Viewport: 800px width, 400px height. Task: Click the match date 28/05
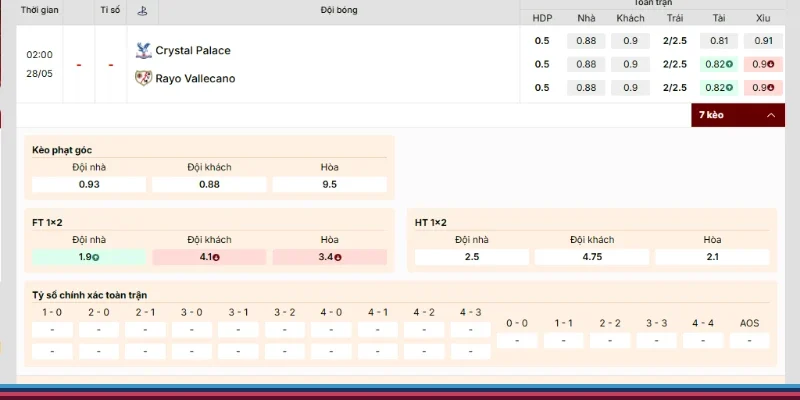[x=40, y=73]
